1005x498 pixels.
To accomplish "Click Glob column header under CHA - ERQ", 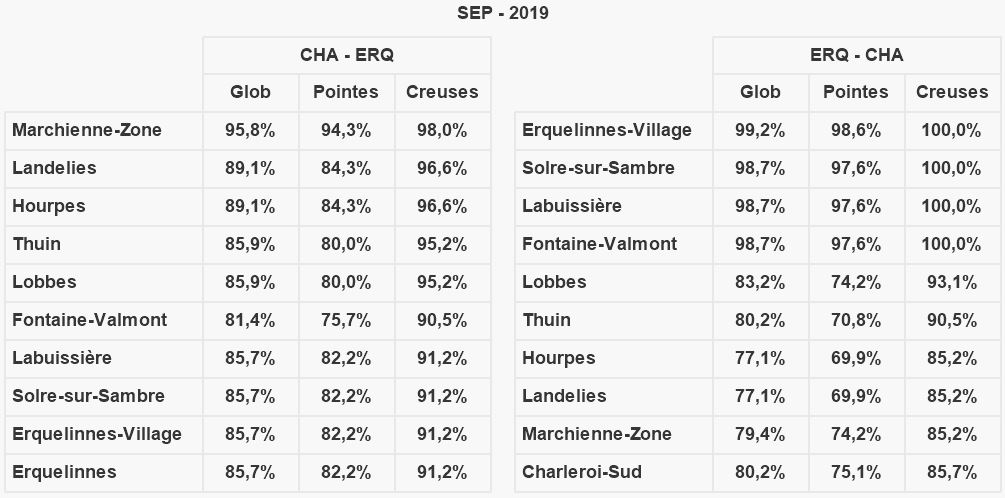I will click(x=250, y=92).
